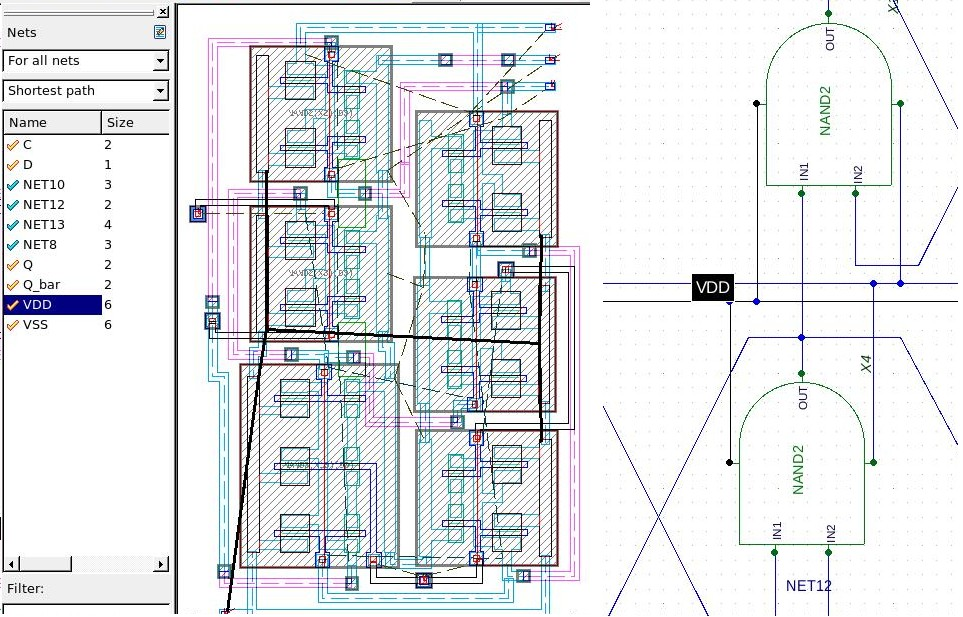Click the Nets panel configure icon

pos(160,32)
